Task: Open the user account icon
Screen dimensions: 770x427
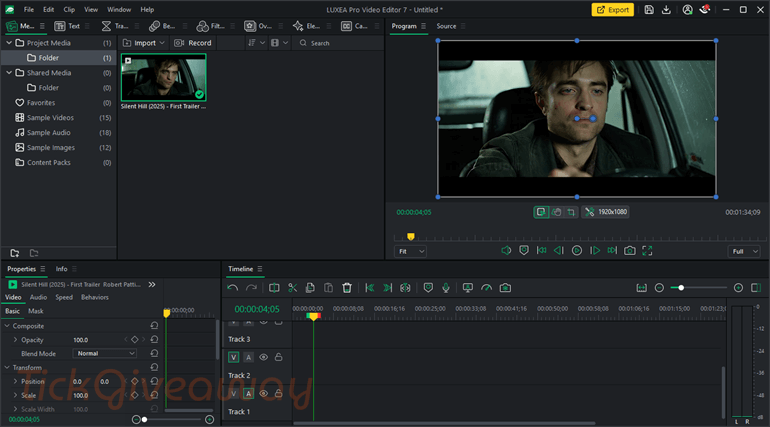Action: pos(688,10)
